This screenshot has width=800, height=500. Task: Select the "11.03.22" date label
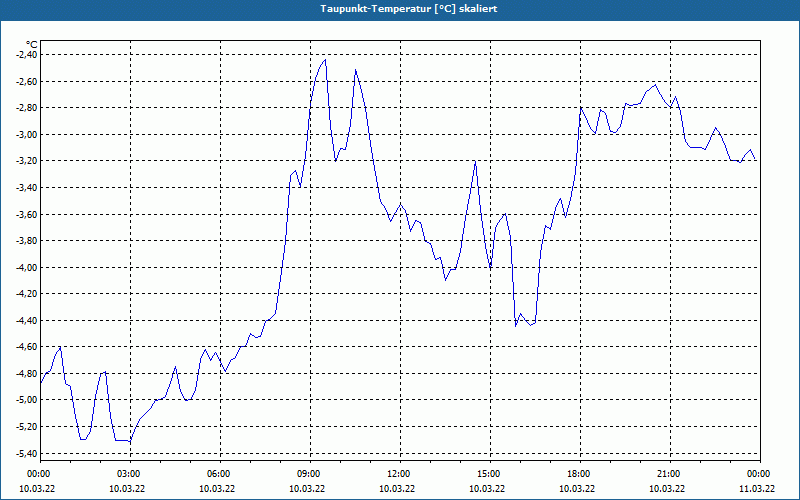pos(757,488)
